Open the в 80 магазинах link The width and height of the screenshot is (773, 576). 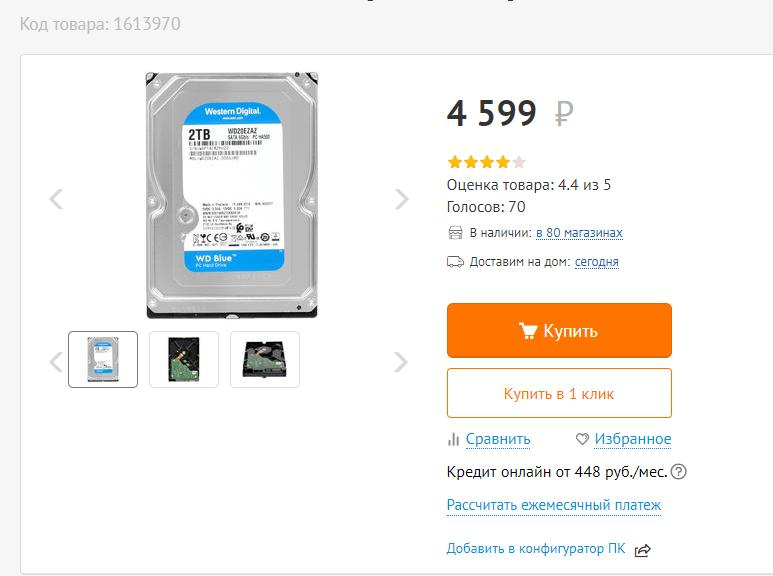pos(579,232)
